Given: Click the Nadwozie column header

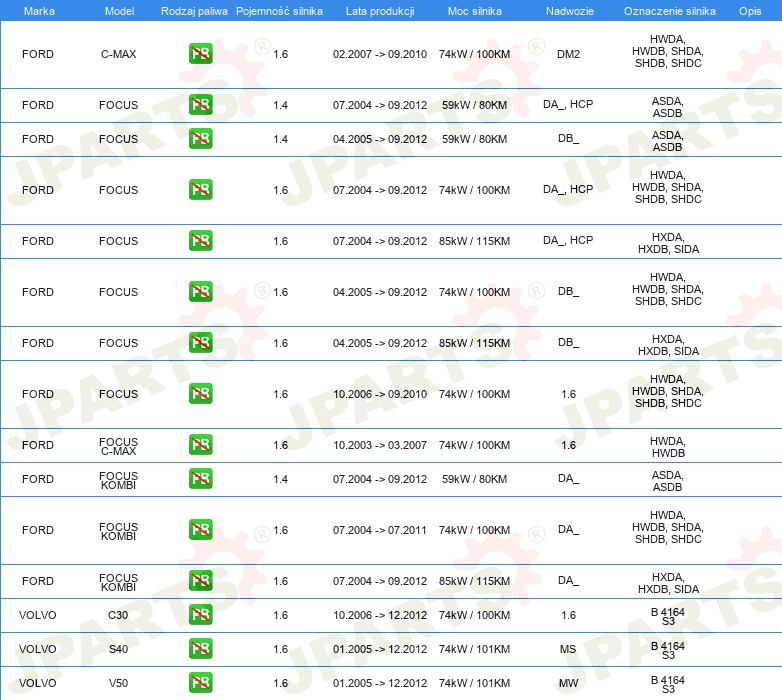Looking at the screenshot, I should point(570,11).
